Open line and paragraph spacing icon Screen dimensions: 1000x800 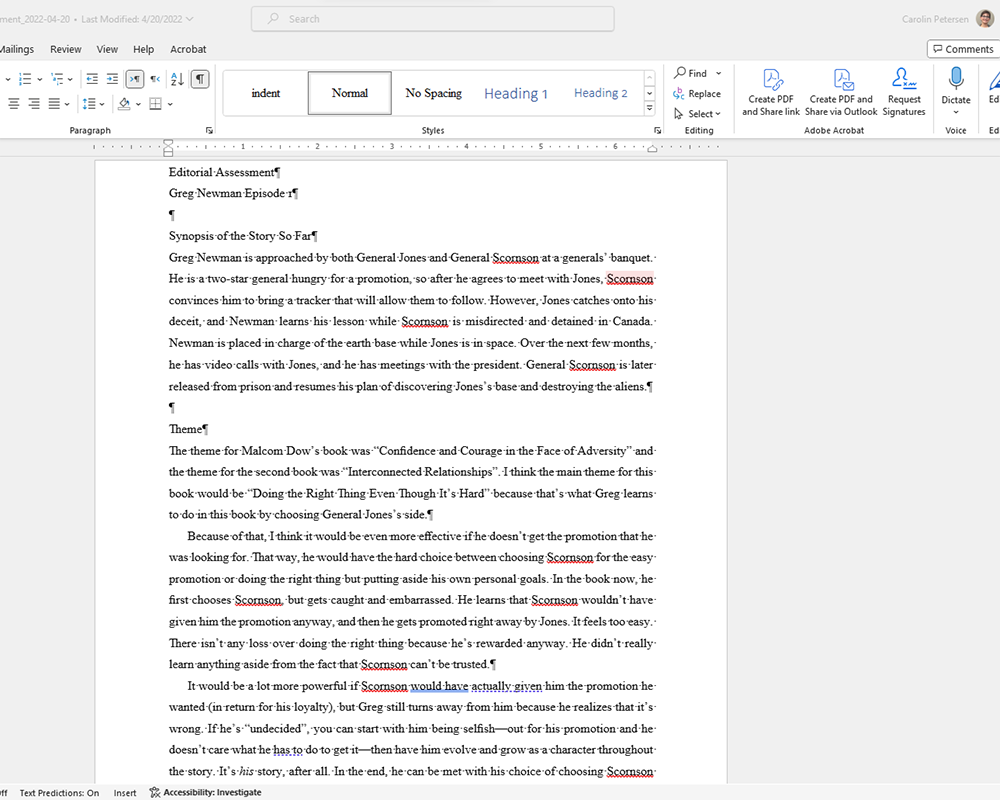[89, 103]
